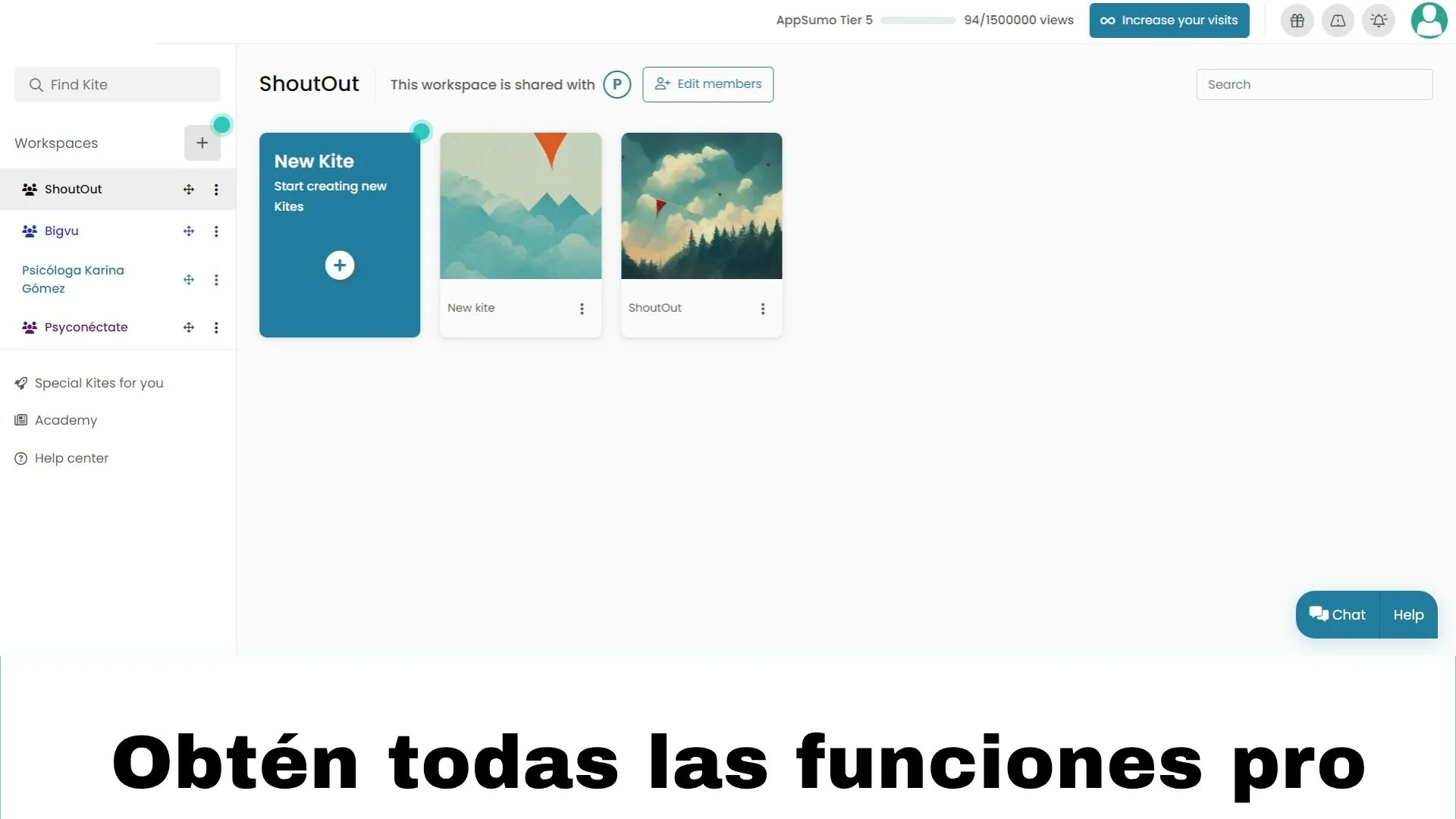Select the Psicóloga Karina Gómez workspace
Image resolution: width=1456 pixels, height=819 pixels.
pyautogui.click(x=73, y=279)
